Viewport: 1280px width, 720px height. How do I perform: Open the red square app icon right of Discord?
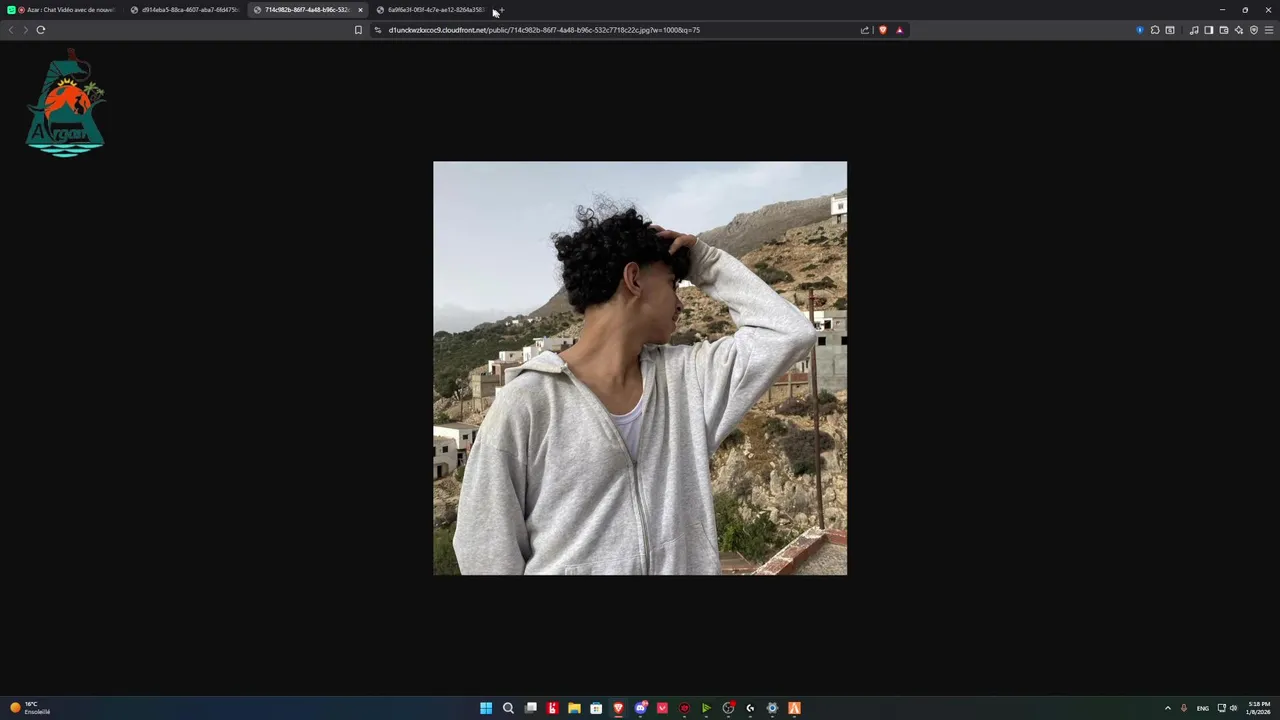[x=662, y=708]
